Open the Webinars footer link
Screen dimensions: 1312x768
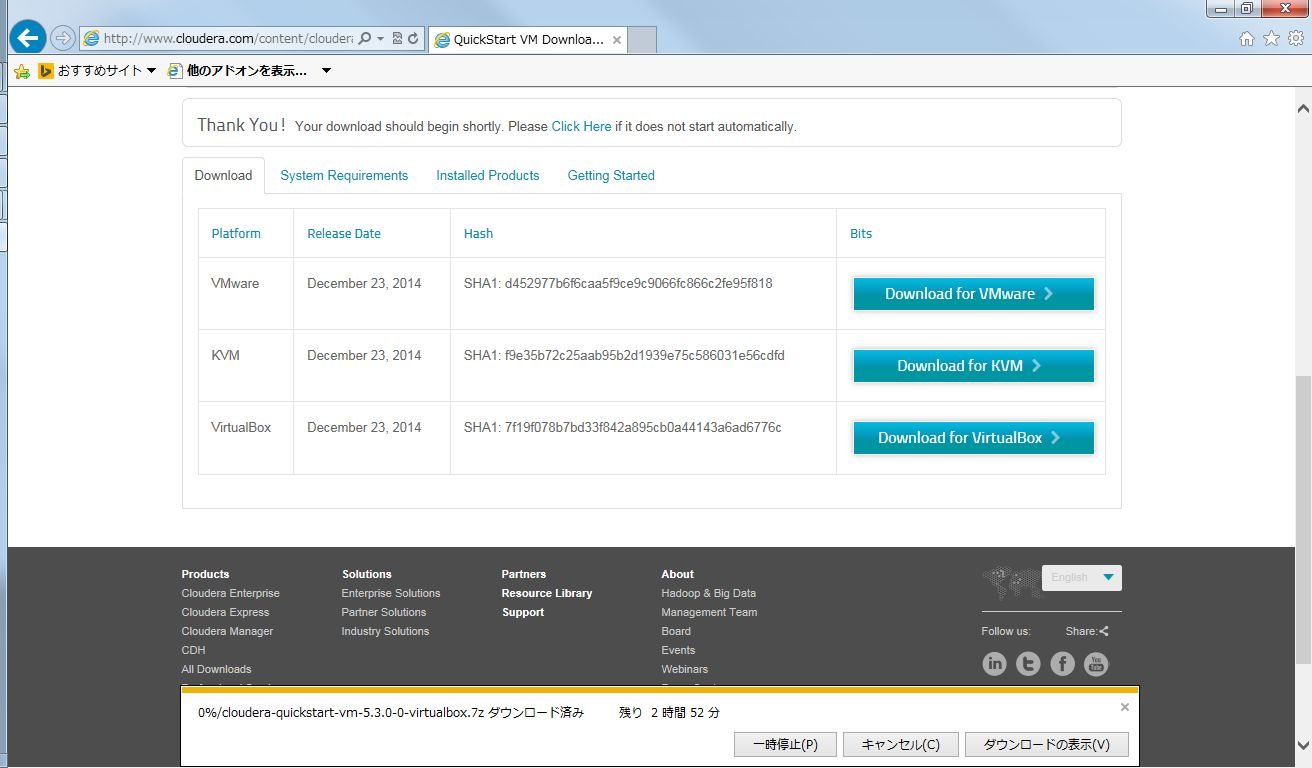tap(684, 669)
